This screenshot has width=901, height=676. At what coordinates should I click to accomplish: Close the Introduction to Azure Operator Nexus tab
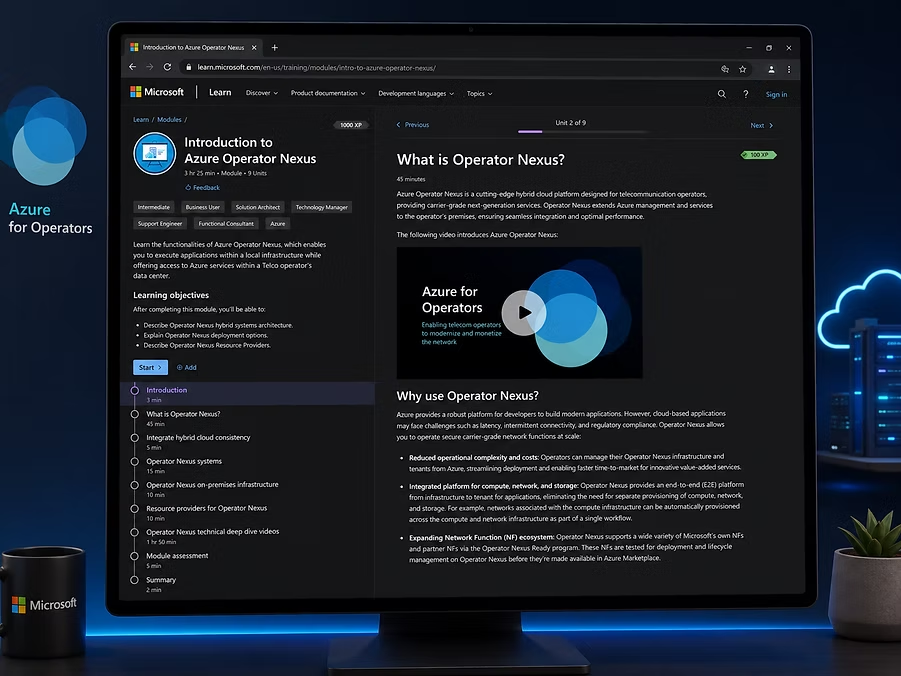(x=254, y=48)
